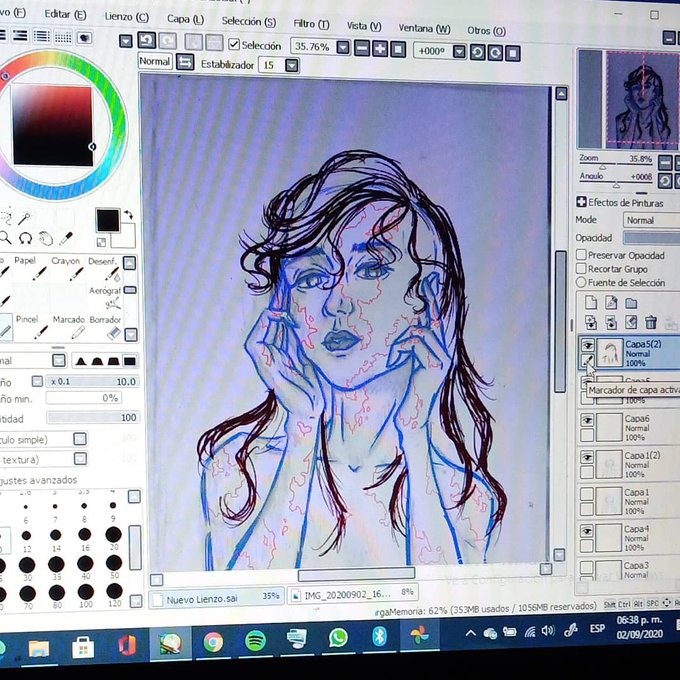The height and width of the screenshot is (680, 680).
Task: Open the layer Mode Normal dropdown
Action: (651, 220)
